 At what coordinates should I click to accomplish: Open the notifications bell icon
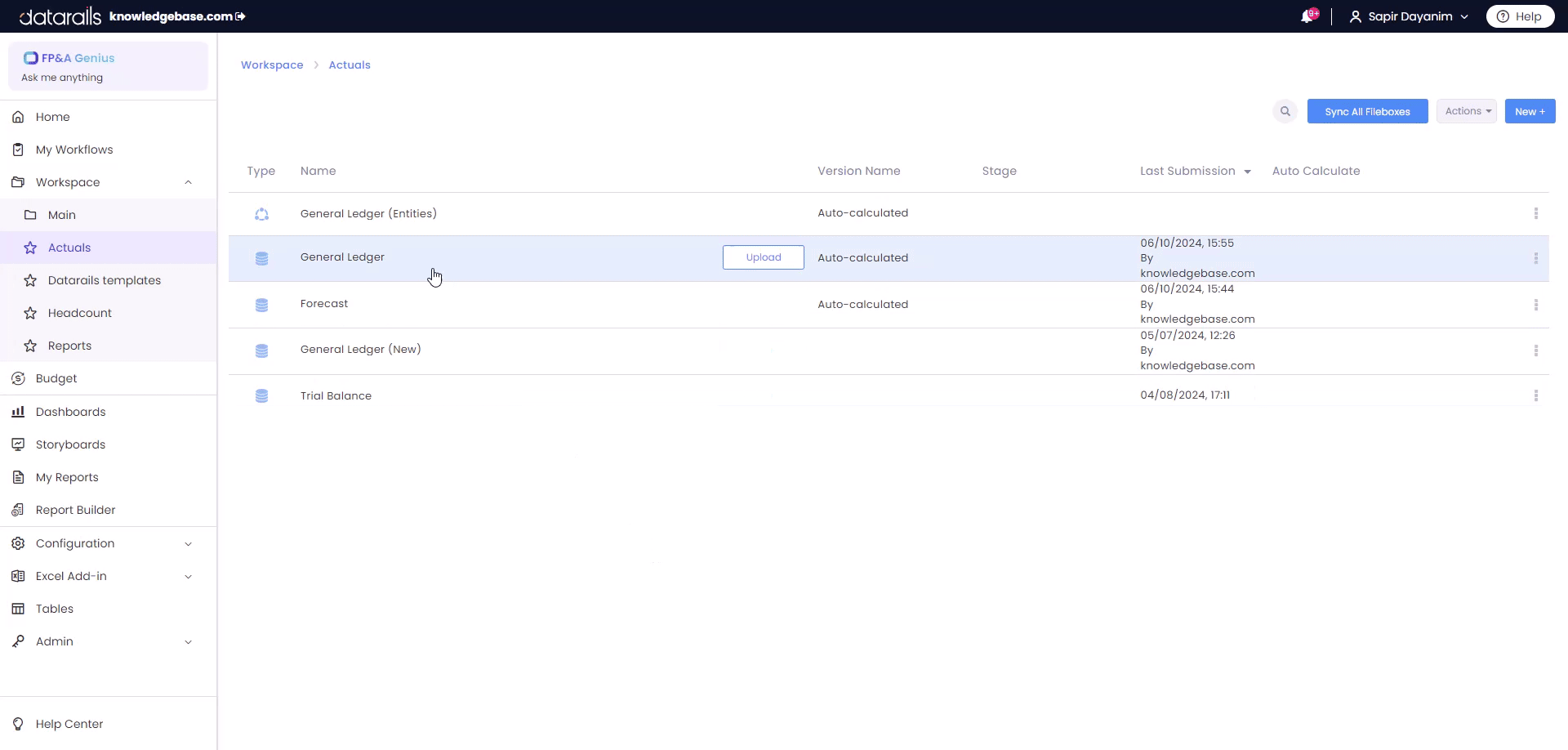coord(1307,16)
